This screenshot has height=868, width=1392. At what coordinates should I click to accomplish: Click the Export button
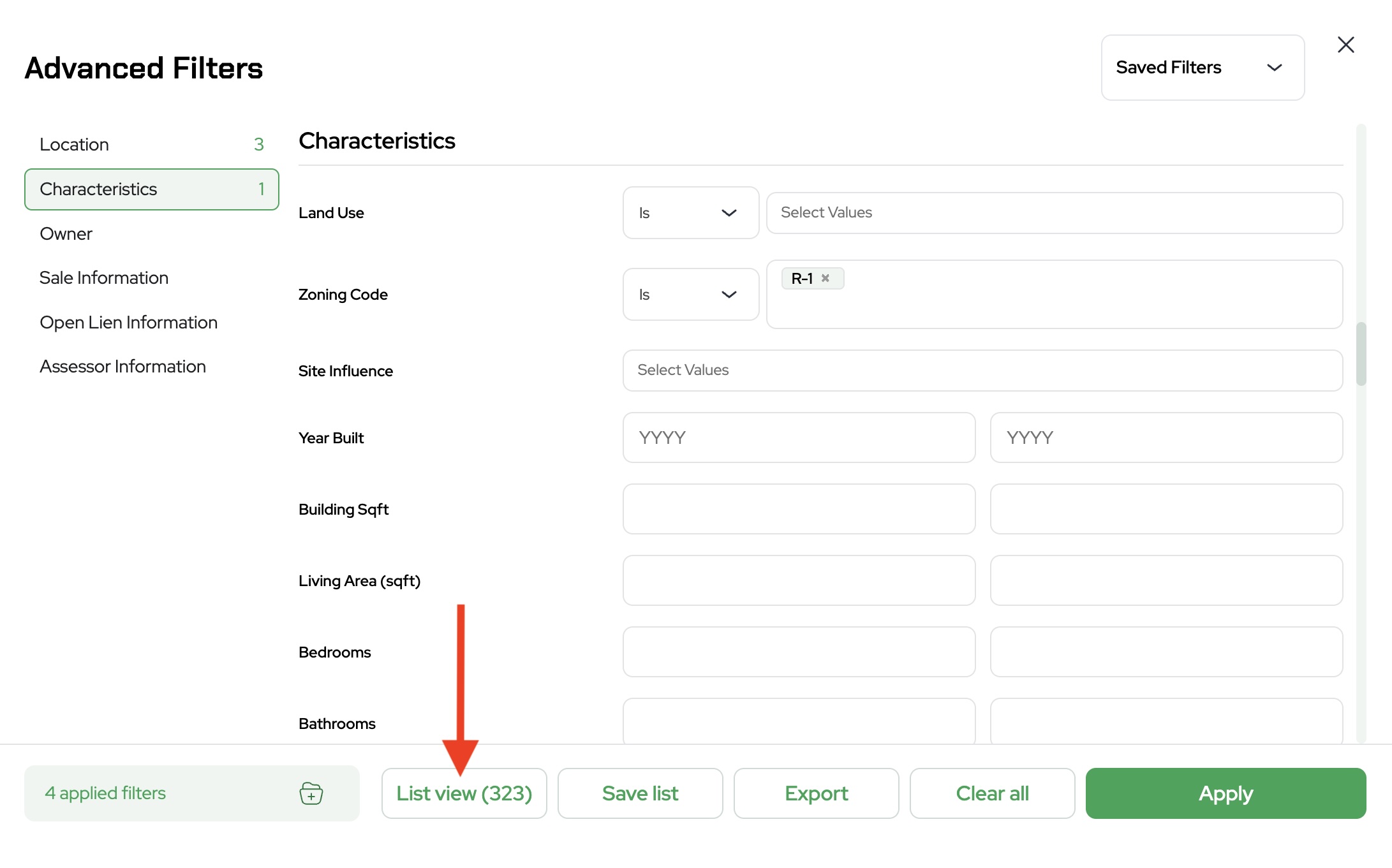click(816, 793)
